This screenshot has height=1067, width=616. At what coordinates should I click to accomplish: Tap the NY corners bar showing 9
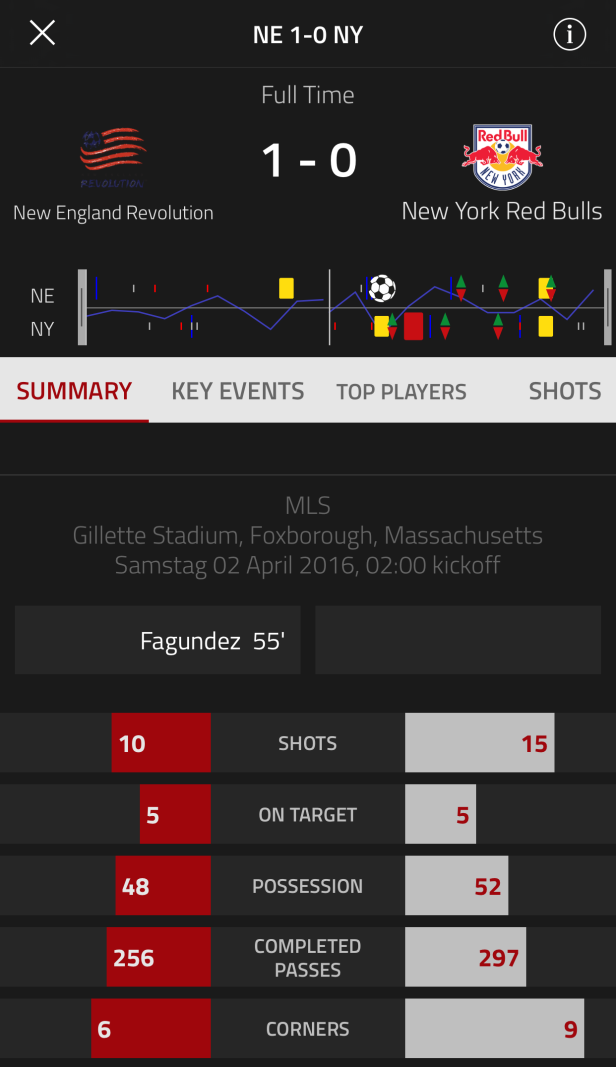tap(495, 1028)
